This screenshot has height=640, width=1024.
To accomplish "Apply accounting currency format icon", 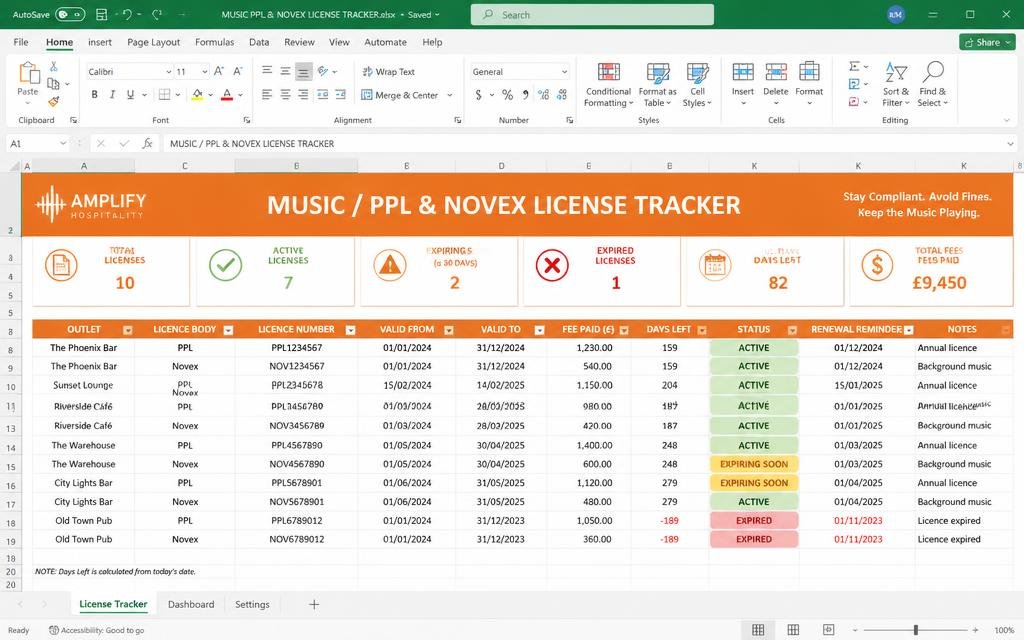I will [x=479, y=95].
